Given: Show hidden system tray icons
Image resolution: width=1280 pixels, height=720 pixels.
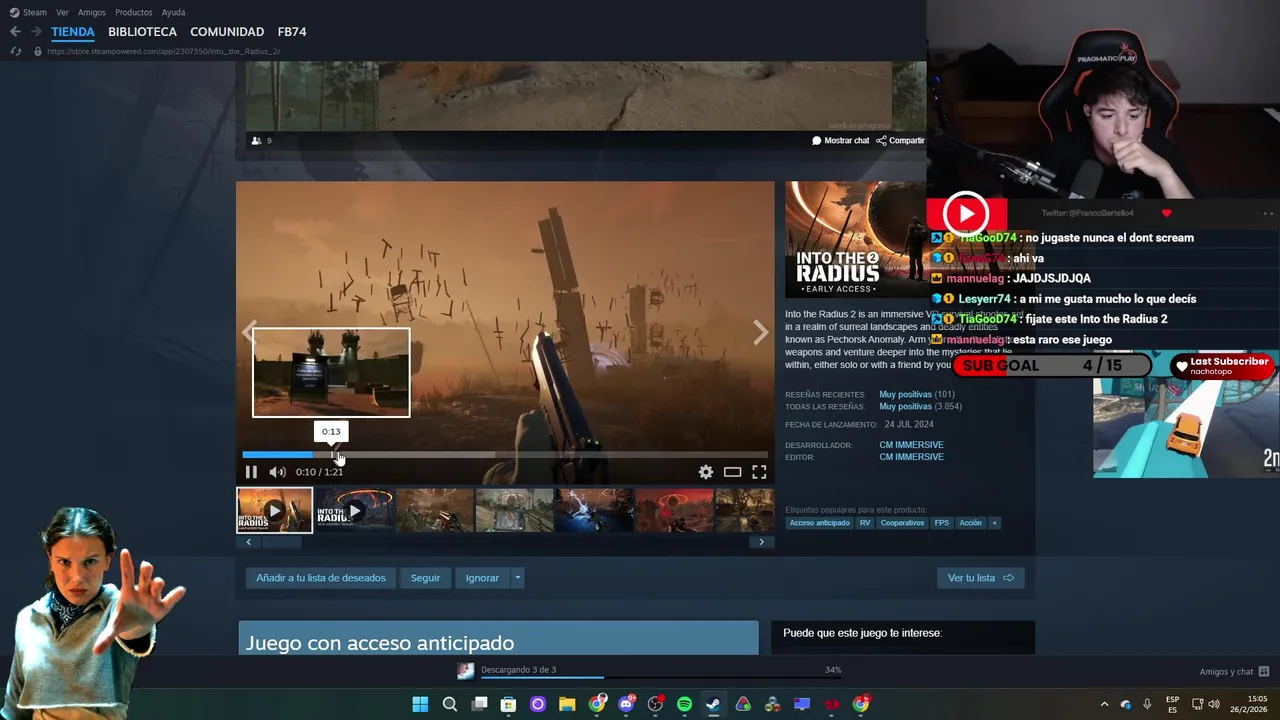Looking at the screenshot, I should click(x=1104, y=704).
